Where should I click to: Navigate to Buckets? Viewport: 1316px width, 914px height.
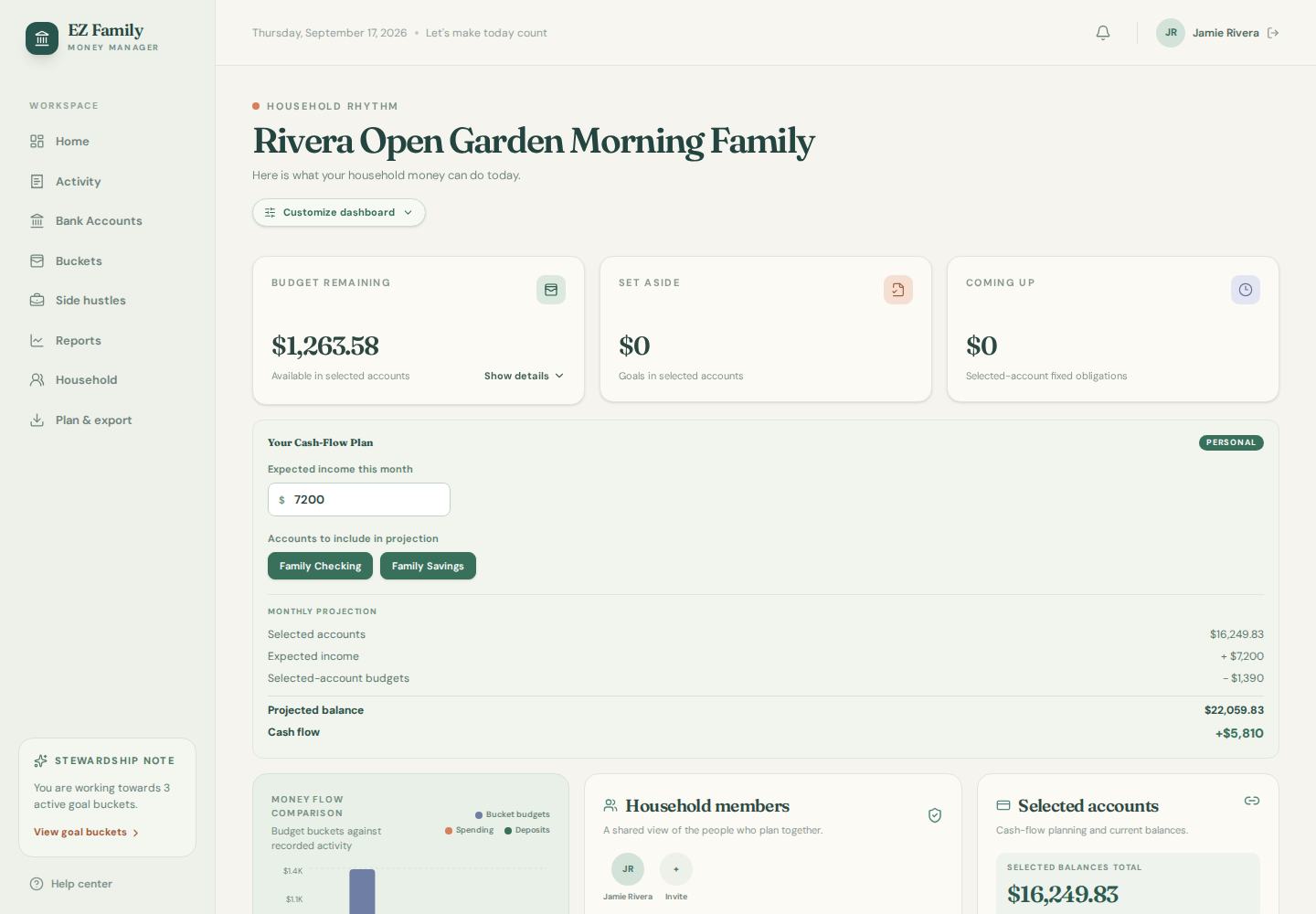[x=108, y=261]
